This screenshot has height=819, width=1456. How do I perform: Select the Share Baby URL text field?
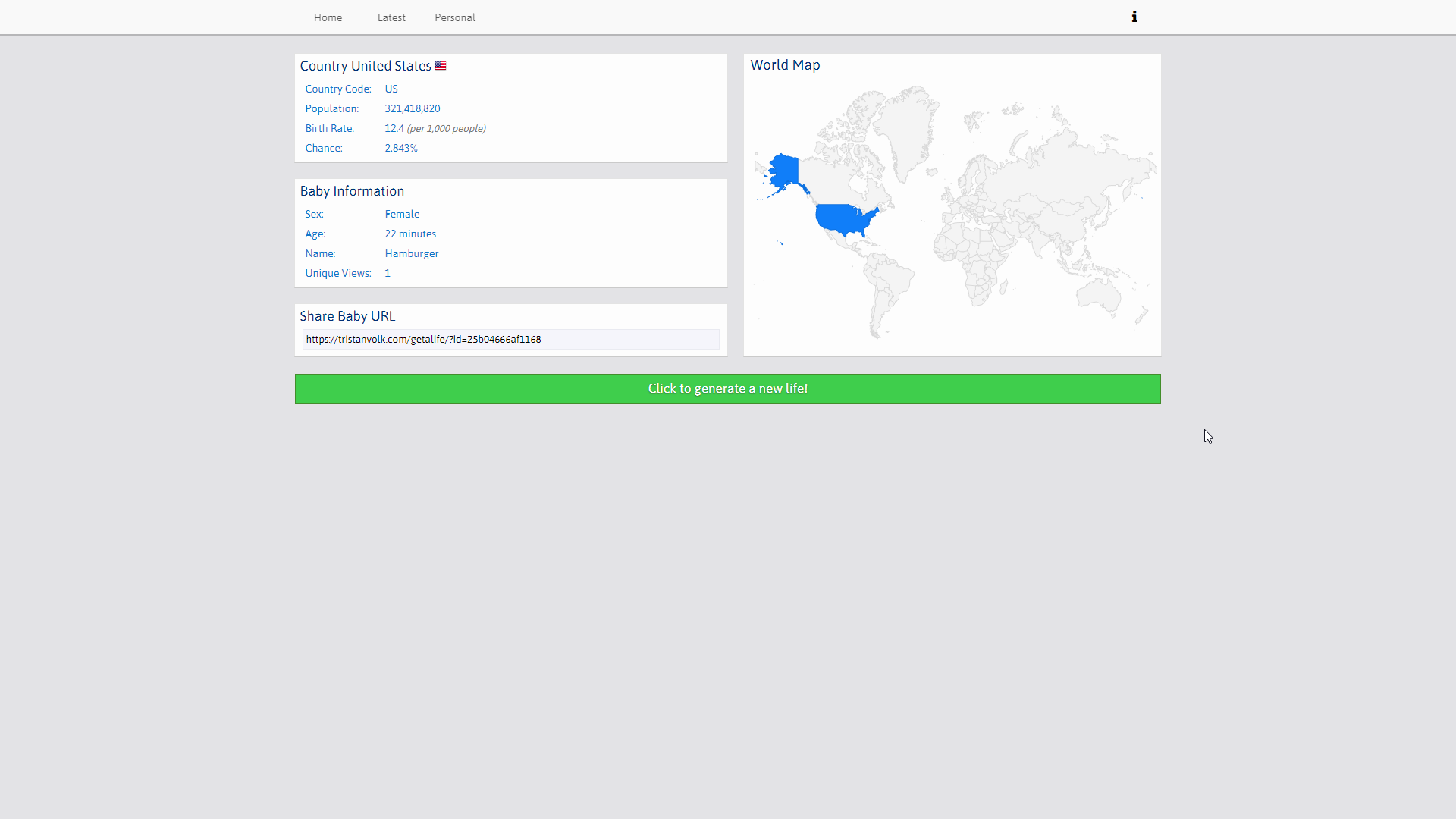pyautogui.click(x=510, y=339)
